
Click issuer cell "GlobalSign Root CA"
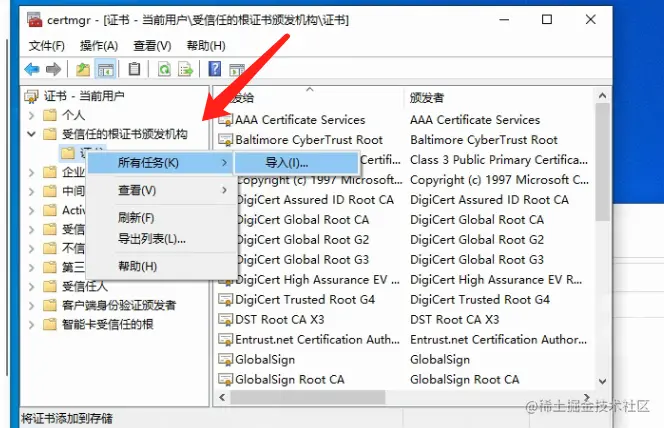465,379
